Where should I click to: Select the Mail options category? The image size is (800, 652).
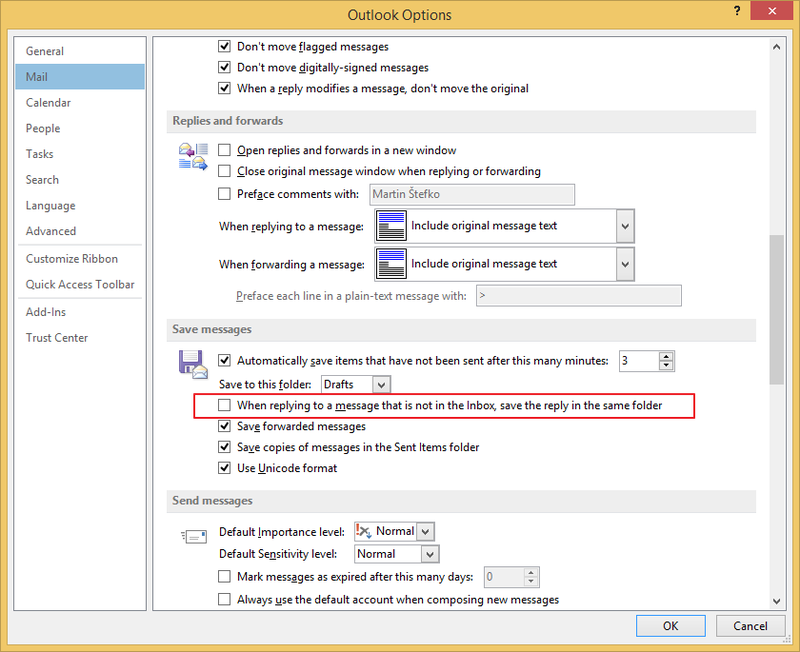[x=80, y=77]
